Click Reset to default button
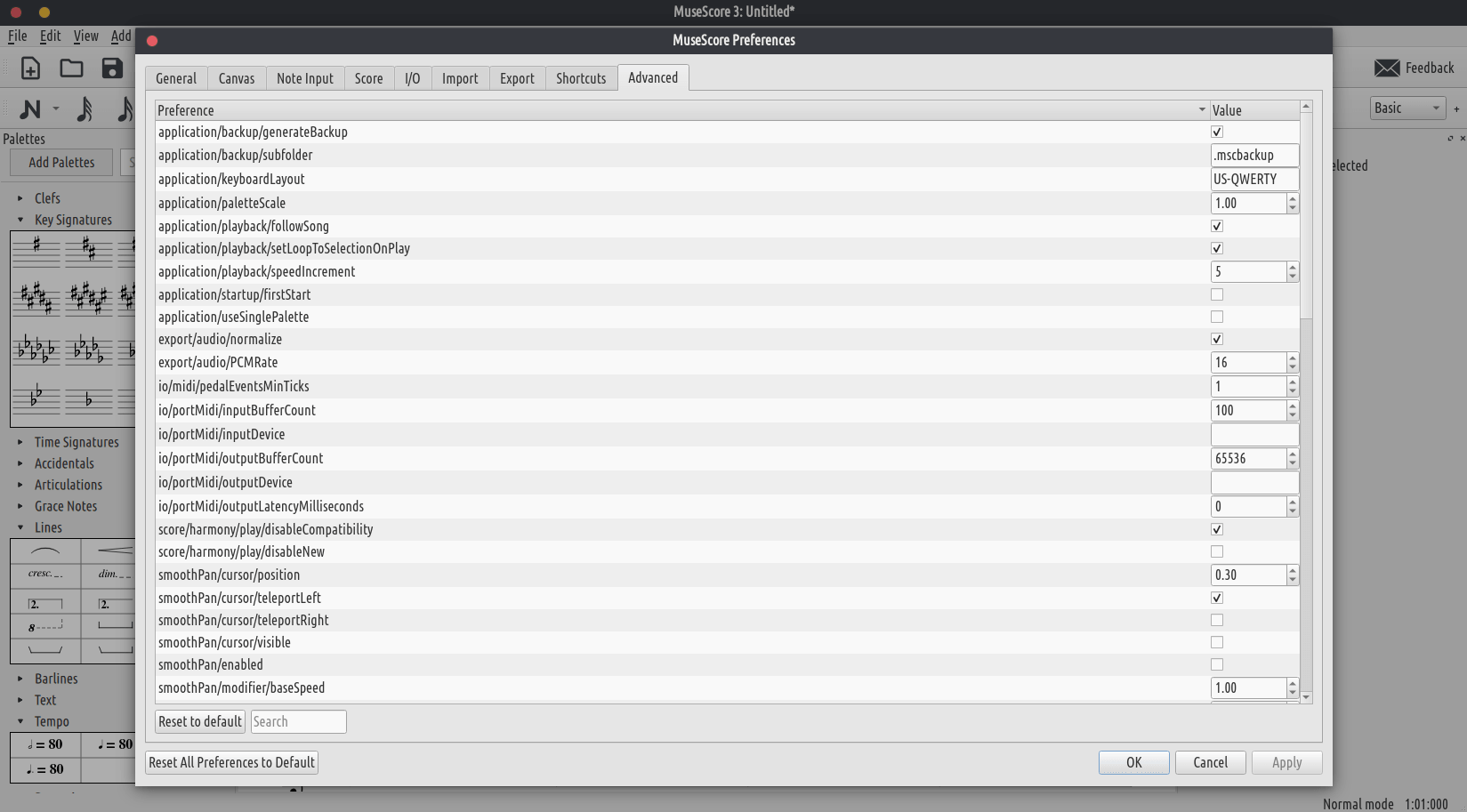Viewport: 1467px width, 812px height. click(200, 721)
